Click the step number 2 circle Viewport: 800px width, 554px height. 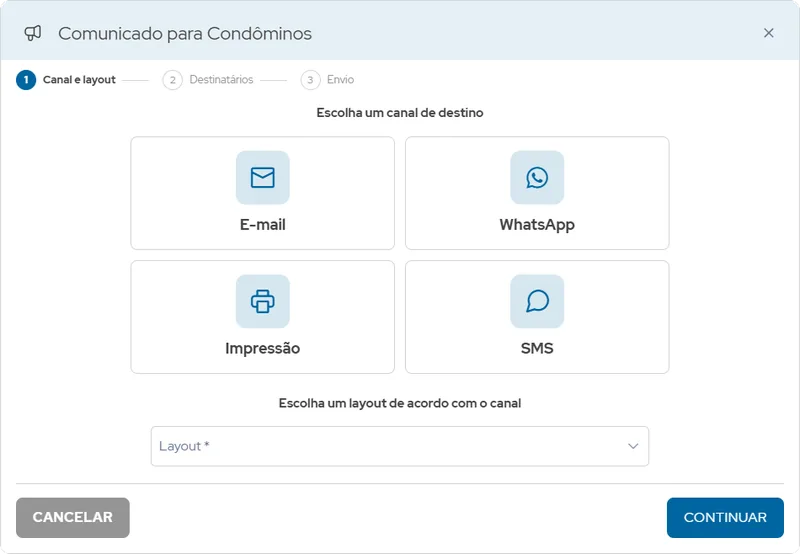(x=172, y=80)
